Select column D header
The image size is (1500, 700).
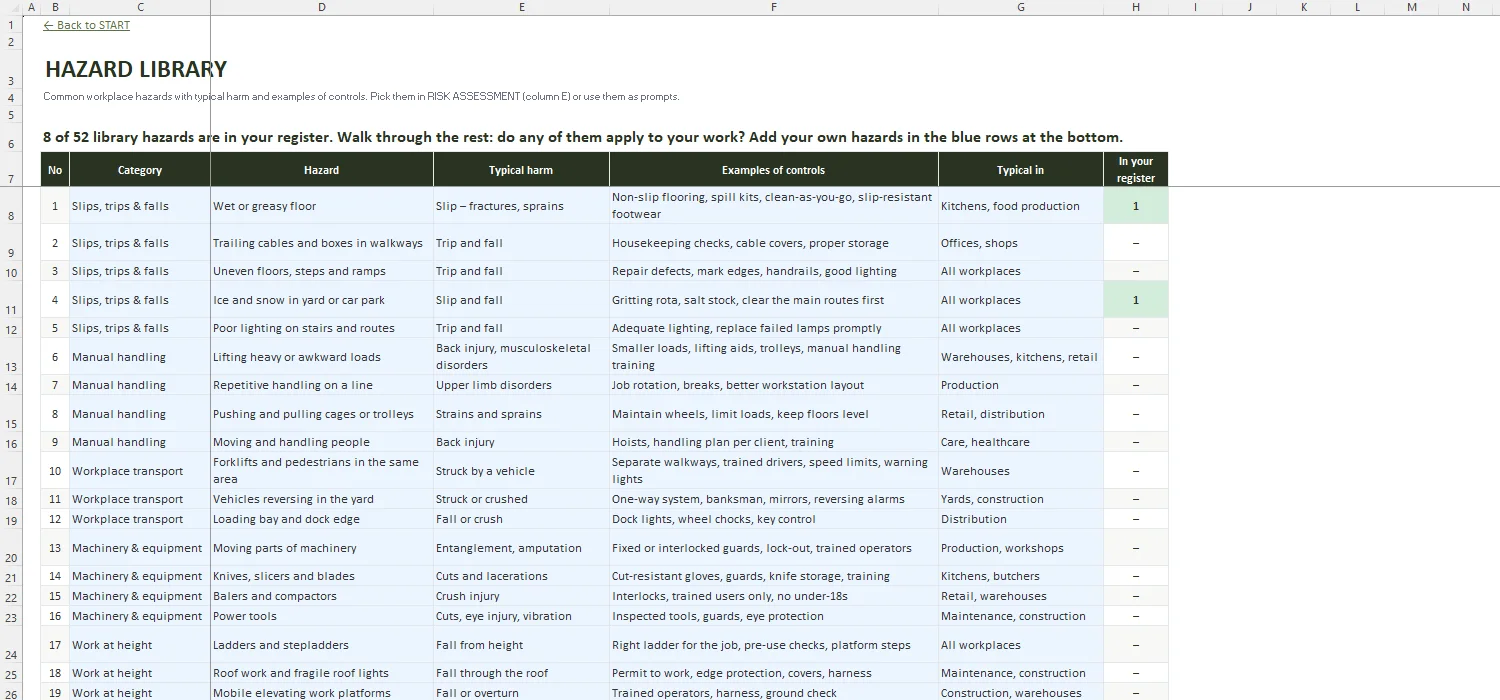(x=322, y=7)
